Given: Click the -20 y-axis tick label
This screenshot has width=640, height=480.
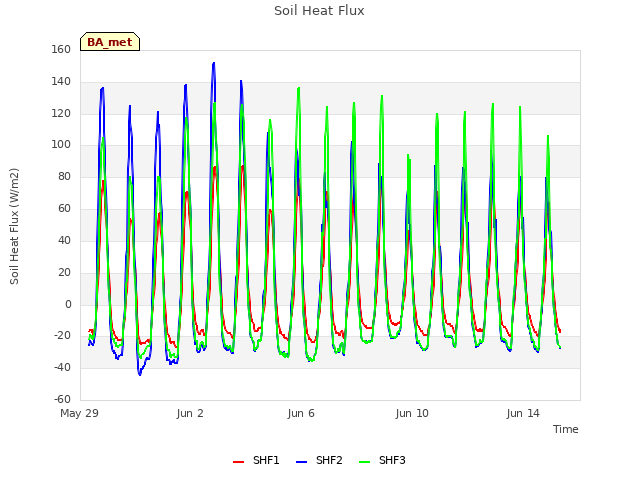Looking at the screenshot, I should pyautogui.click(x=62, y=336).
